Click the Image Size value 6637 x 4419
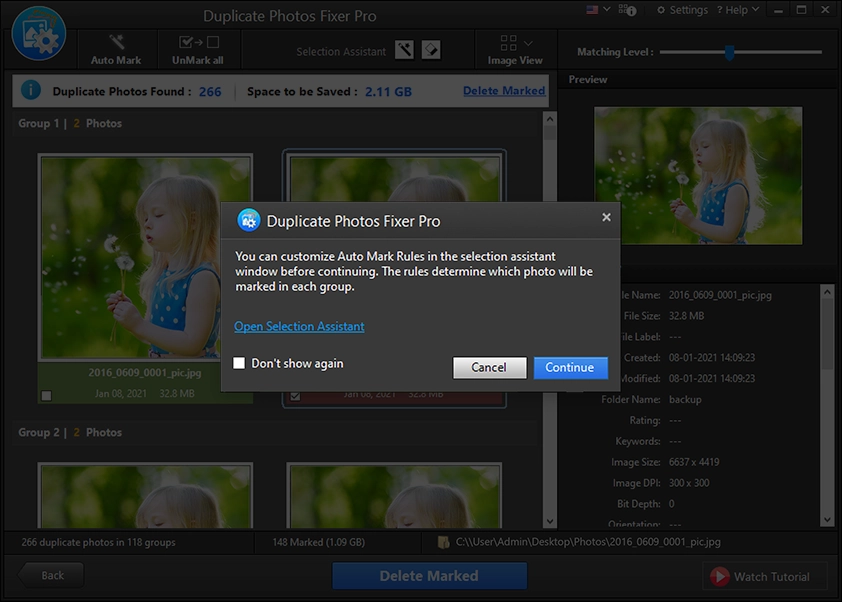842x602 pixels. pyautogui.click(x=694, y=462)
